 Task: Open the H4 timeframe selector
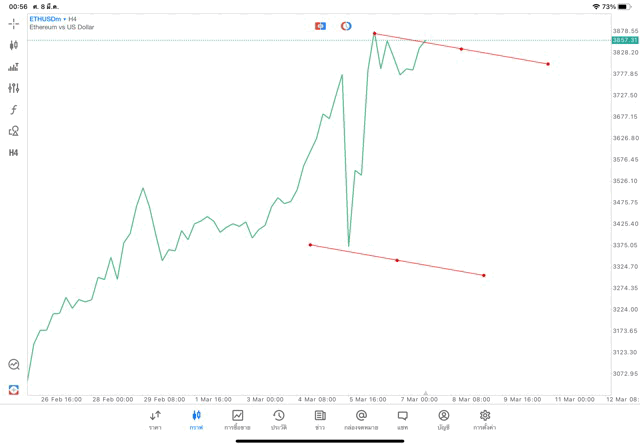coord(14,153)
